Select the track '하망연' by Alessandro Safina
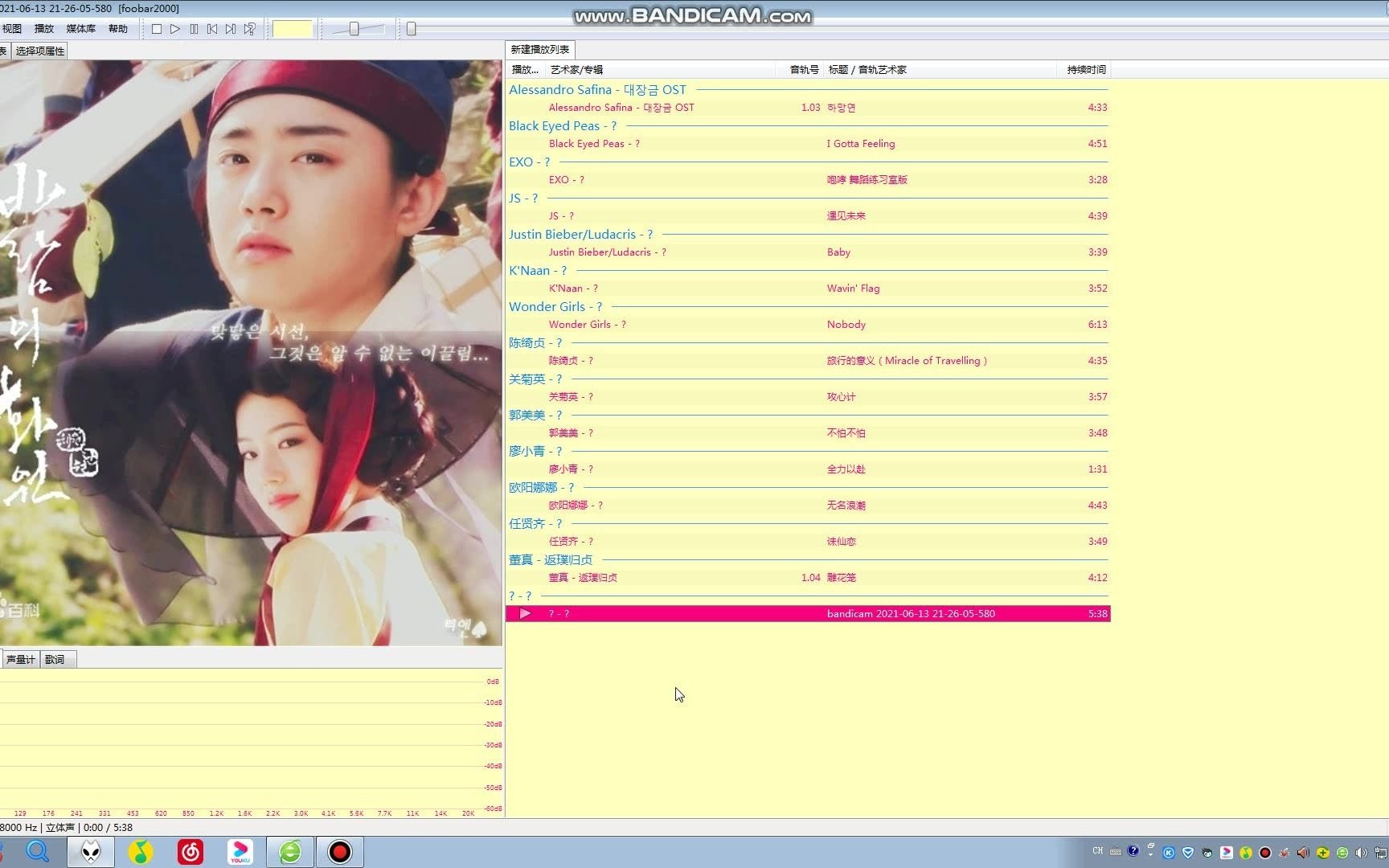This screenshot has width=1389, height=868. coord(808,108)
